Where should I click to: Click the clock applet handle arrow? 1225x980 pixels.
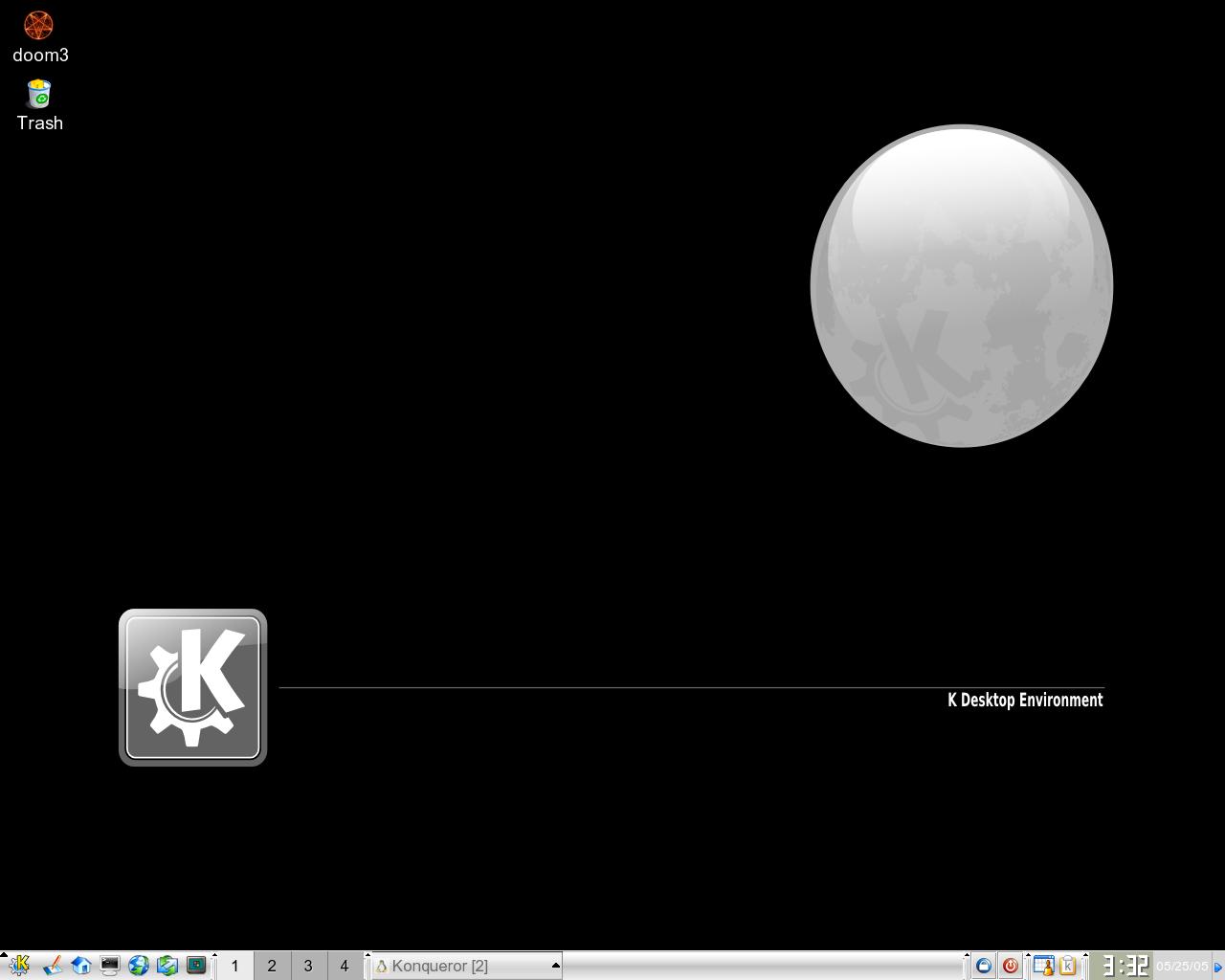(x=1085, y=955)
